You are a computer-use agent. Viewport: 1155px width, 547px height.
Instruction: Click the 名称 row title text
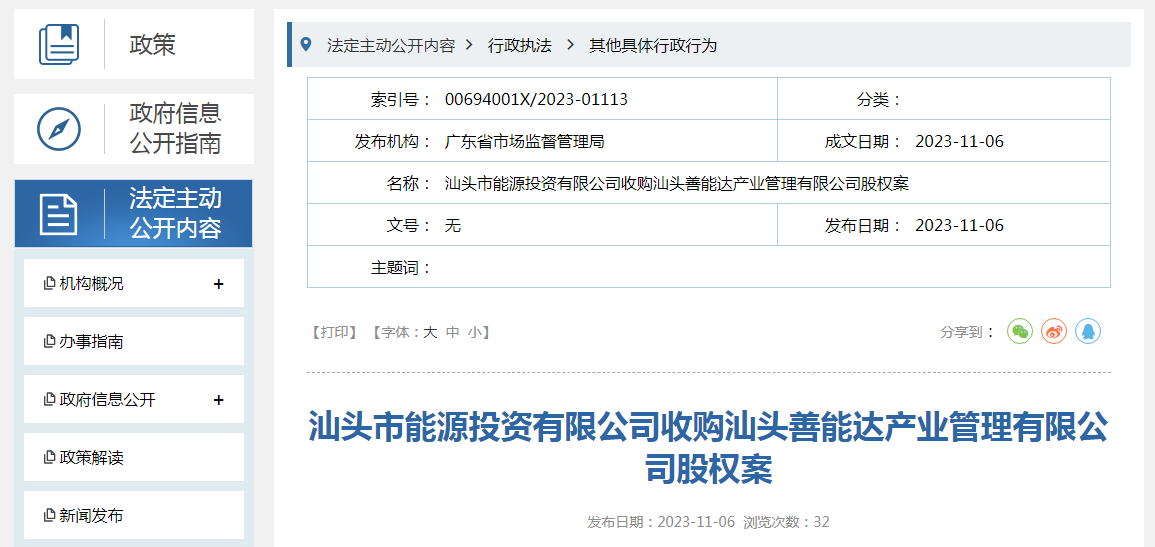677,183
